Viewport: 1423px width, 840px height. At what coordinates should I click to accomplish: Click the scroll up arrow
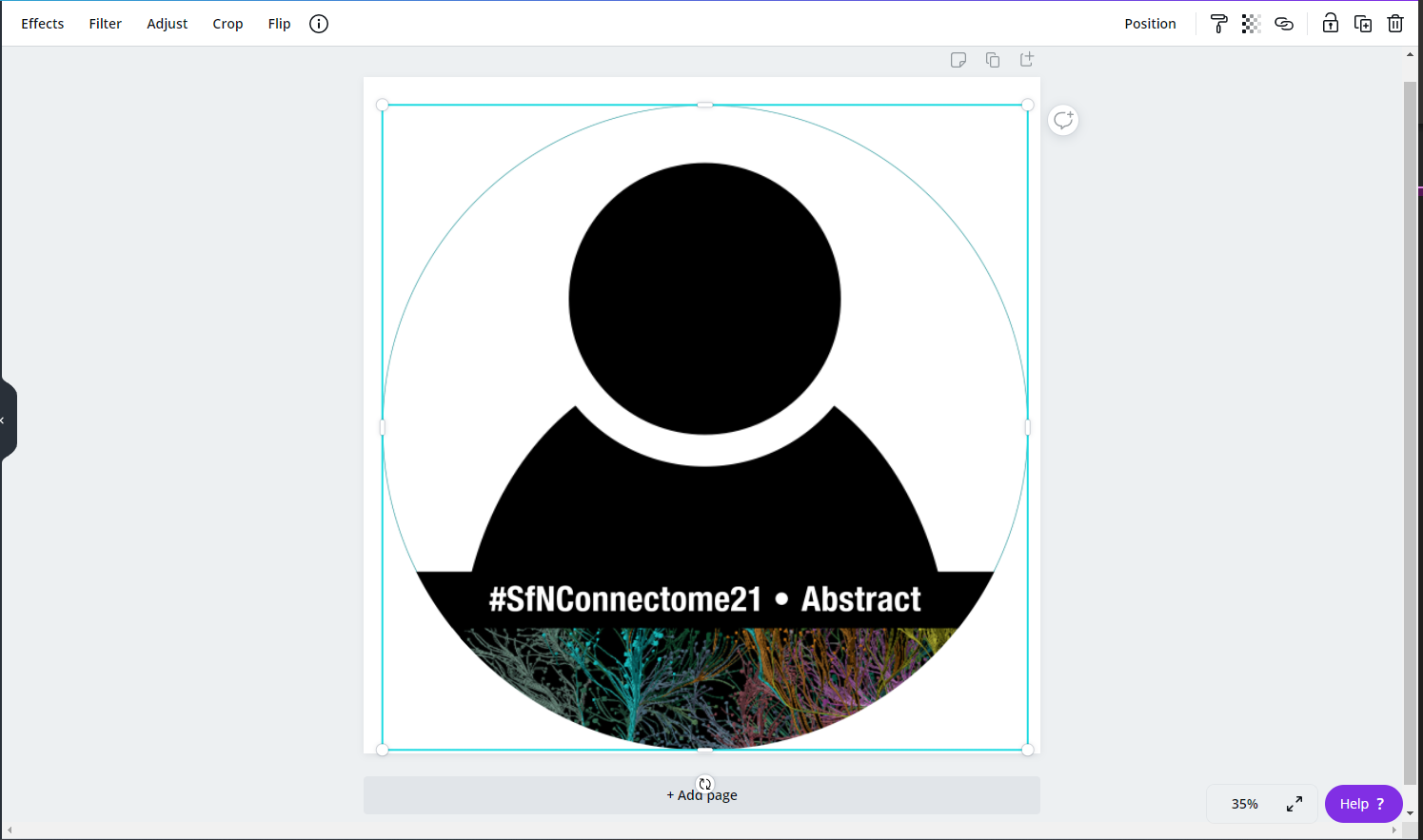tap(1411, 54)
